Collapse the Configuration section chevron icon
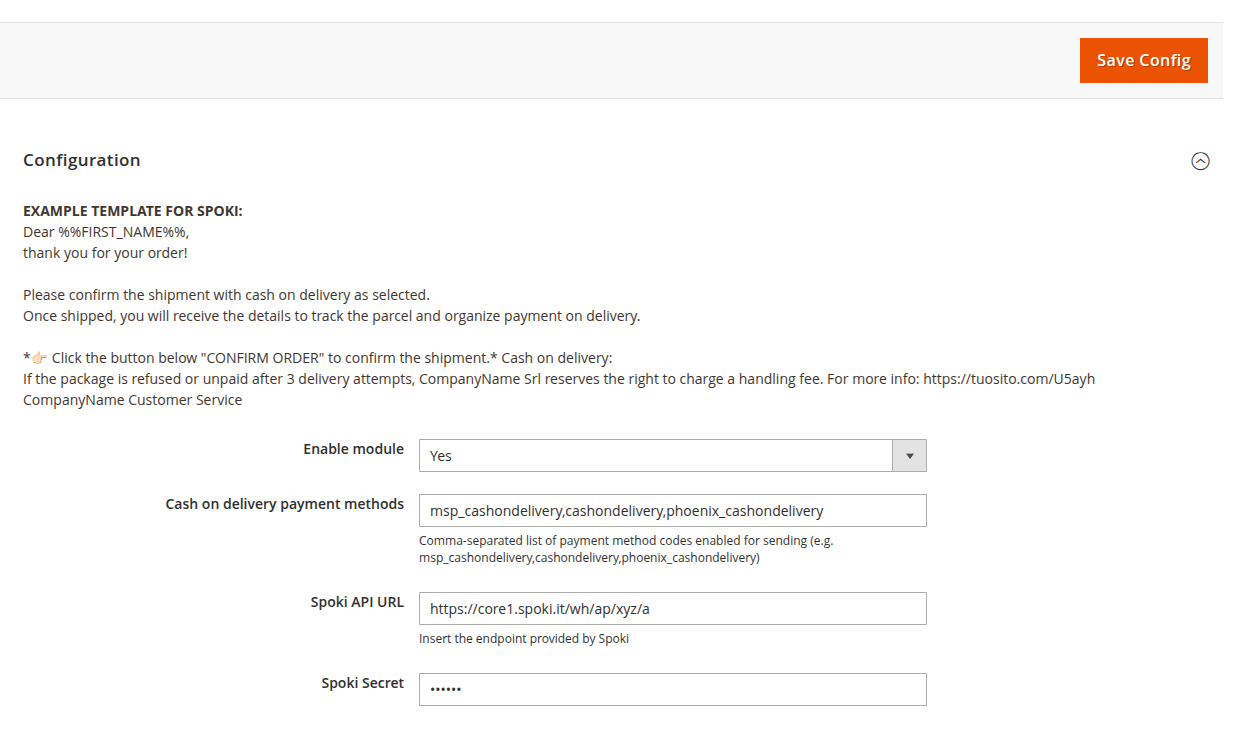This screenshot has width=1245, height=730. point(1200,161)
